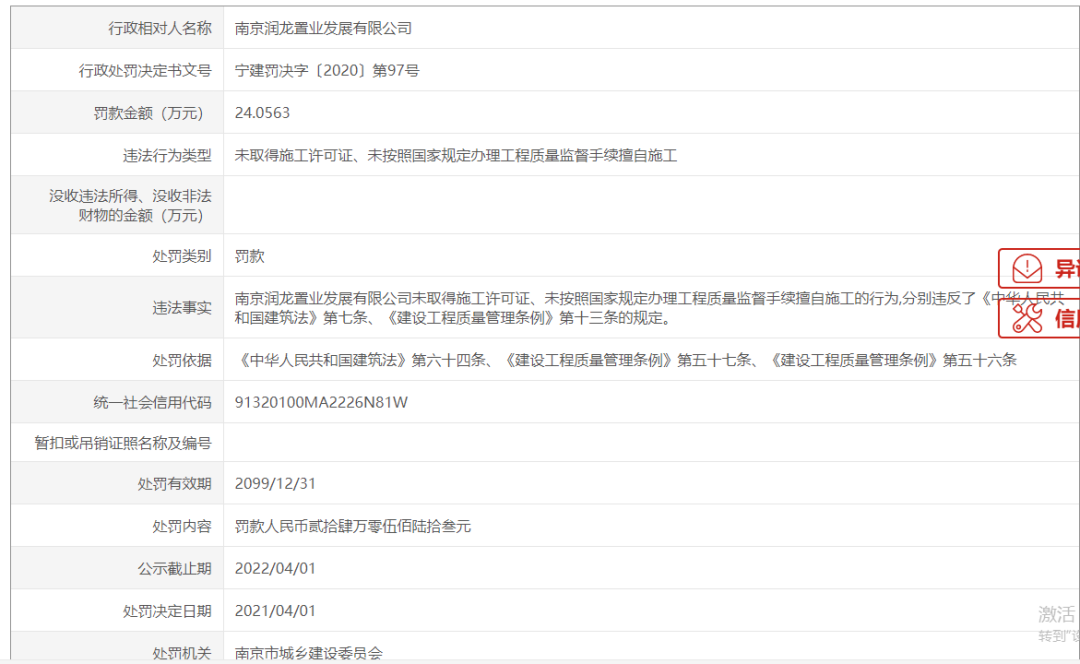The height and width of the screenshot is (664, 1080).
Task: Click the 没收违法所得、没收非法财物的金额 label
Action: 130,205
